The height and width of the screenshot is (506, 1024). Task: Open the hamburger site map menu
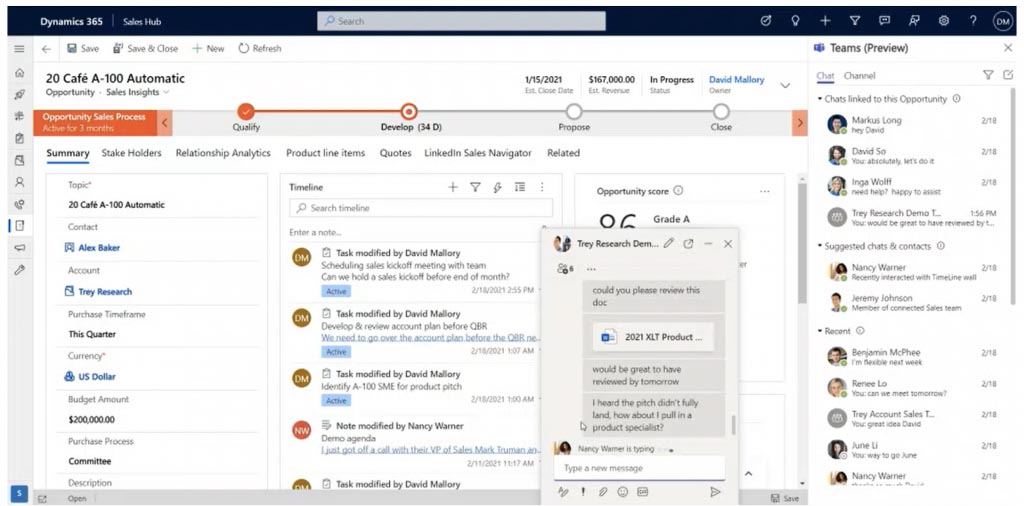(x=19, y=49)
